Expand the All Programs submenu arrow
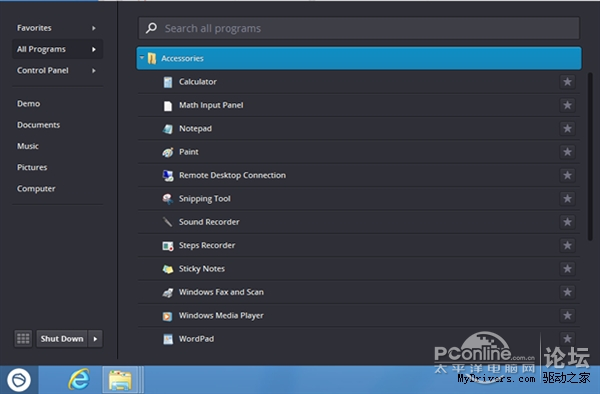 94,49
